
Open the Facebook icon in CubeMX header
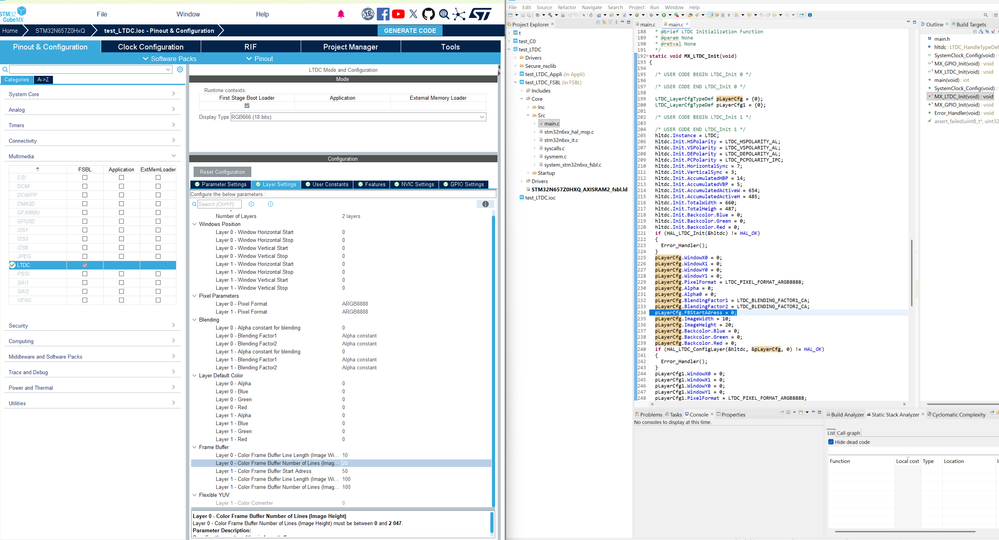click(x=383, y=14)
